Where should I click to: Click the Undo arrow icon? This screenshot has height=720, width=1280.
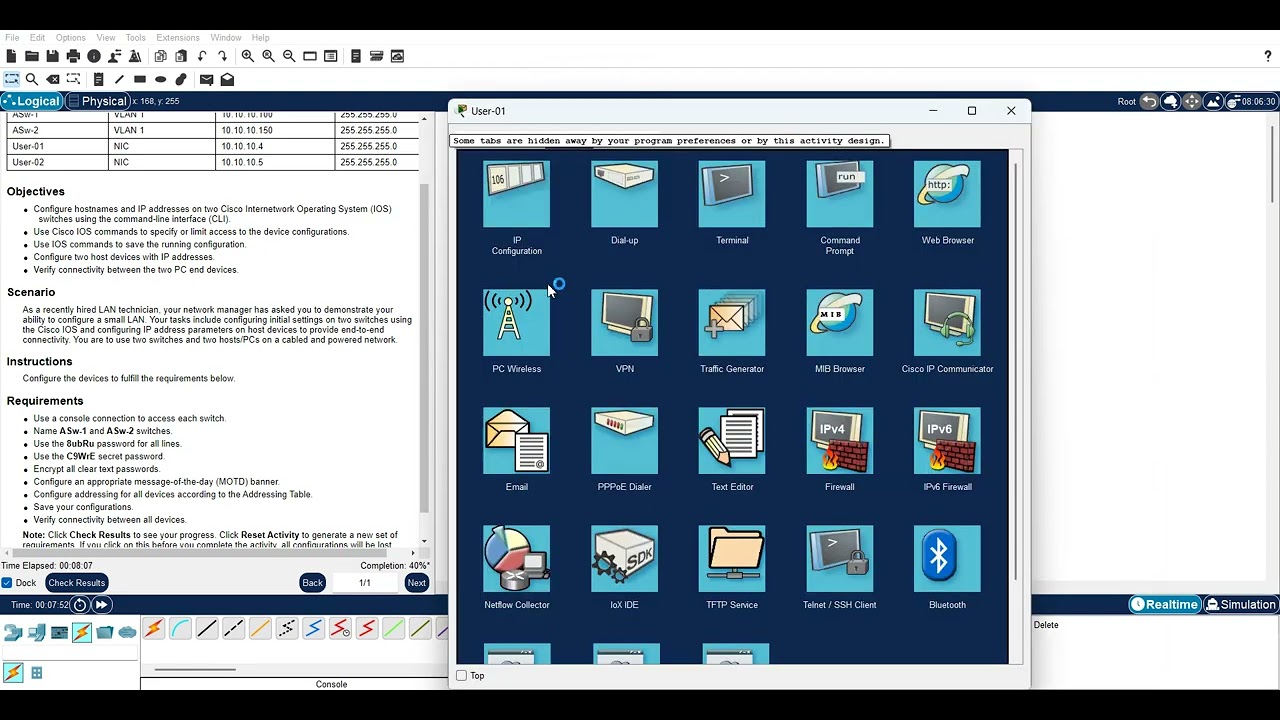point(202,56)
